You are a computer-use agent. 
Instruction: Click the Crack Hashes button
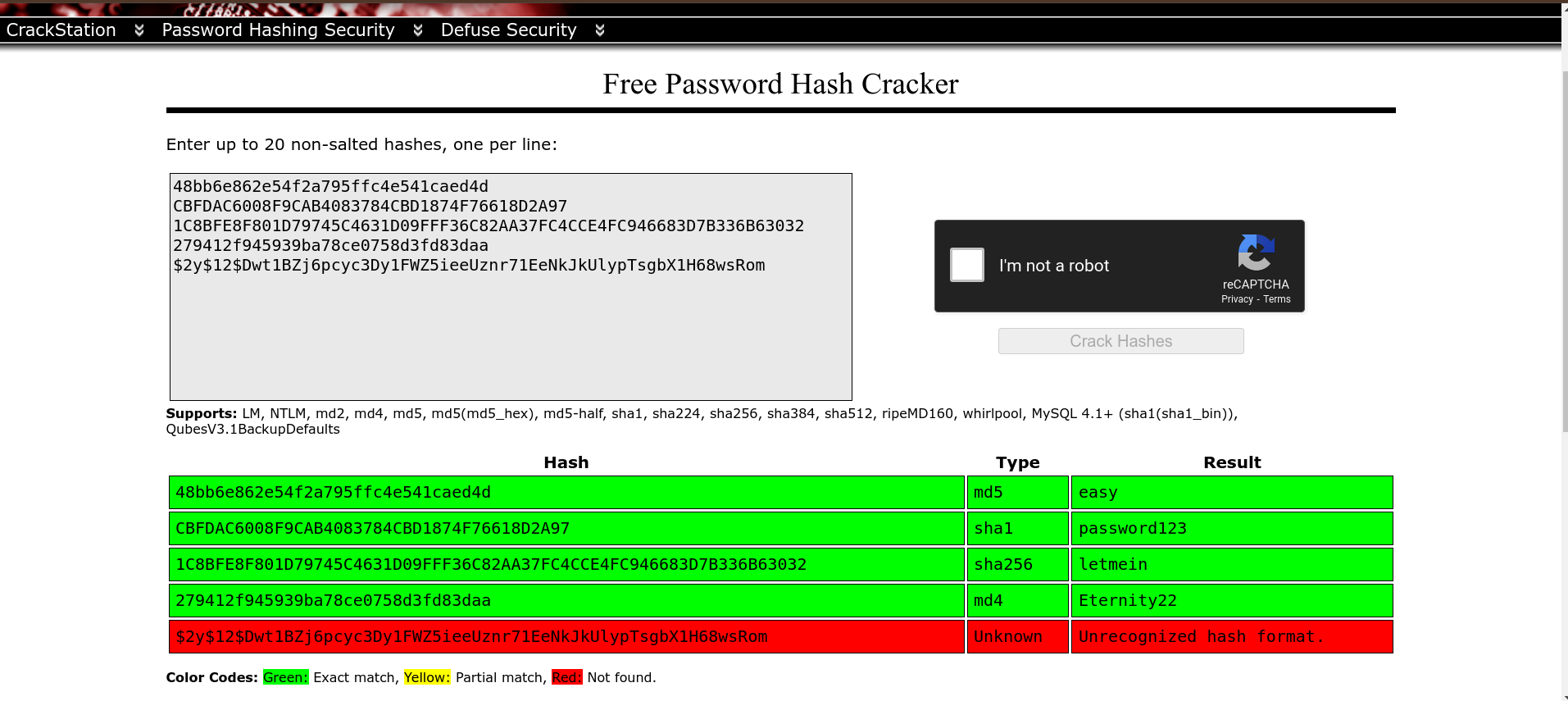click(x=1121, y=341)
